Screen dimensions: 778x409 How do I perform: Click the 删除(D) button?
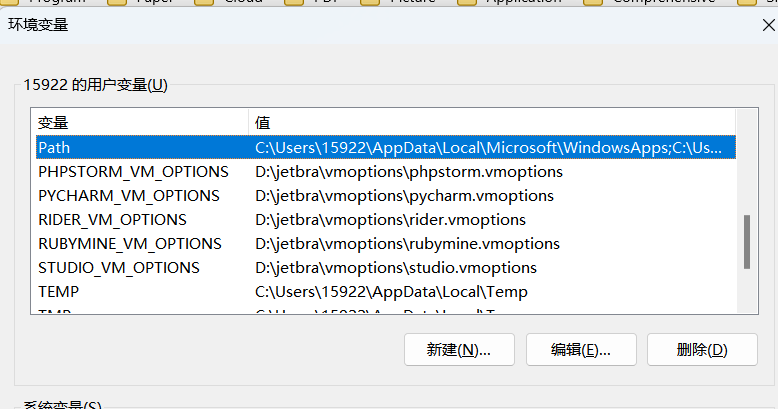point(702,350)
